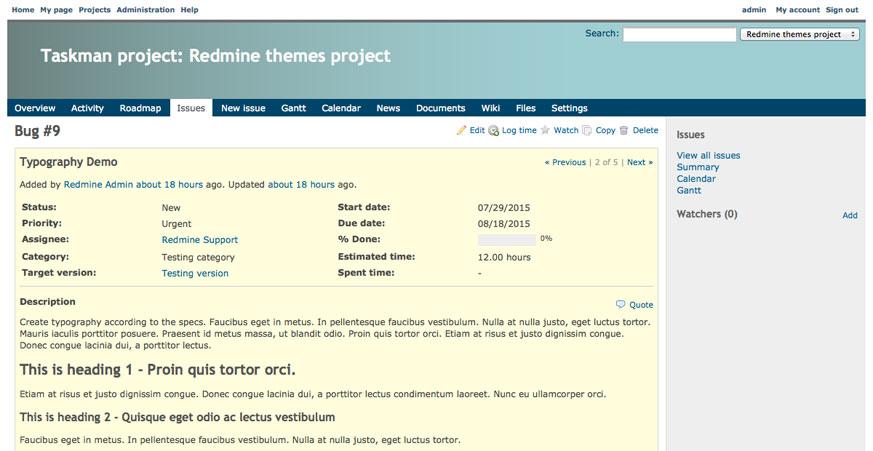Open assignee Redmine Support
The width and height of the screenshot is (873, 451).
pos(199,240)
